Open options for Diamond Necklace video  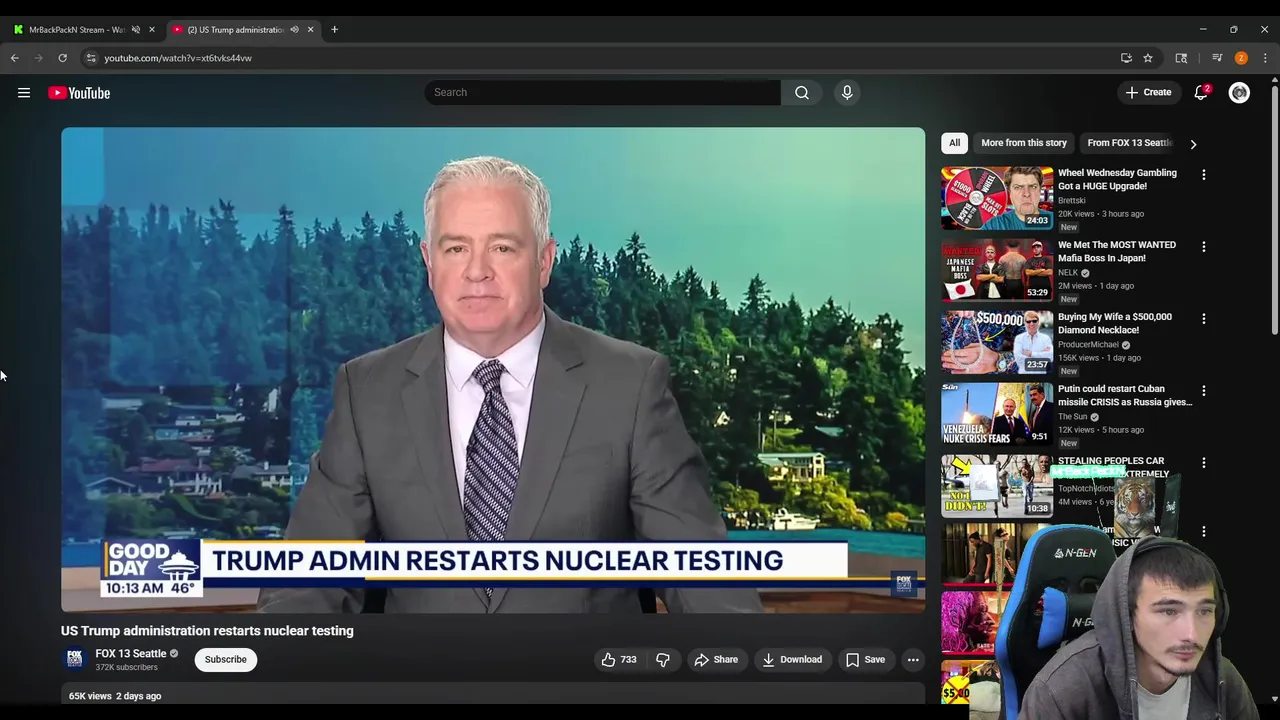click(1203, 318)
